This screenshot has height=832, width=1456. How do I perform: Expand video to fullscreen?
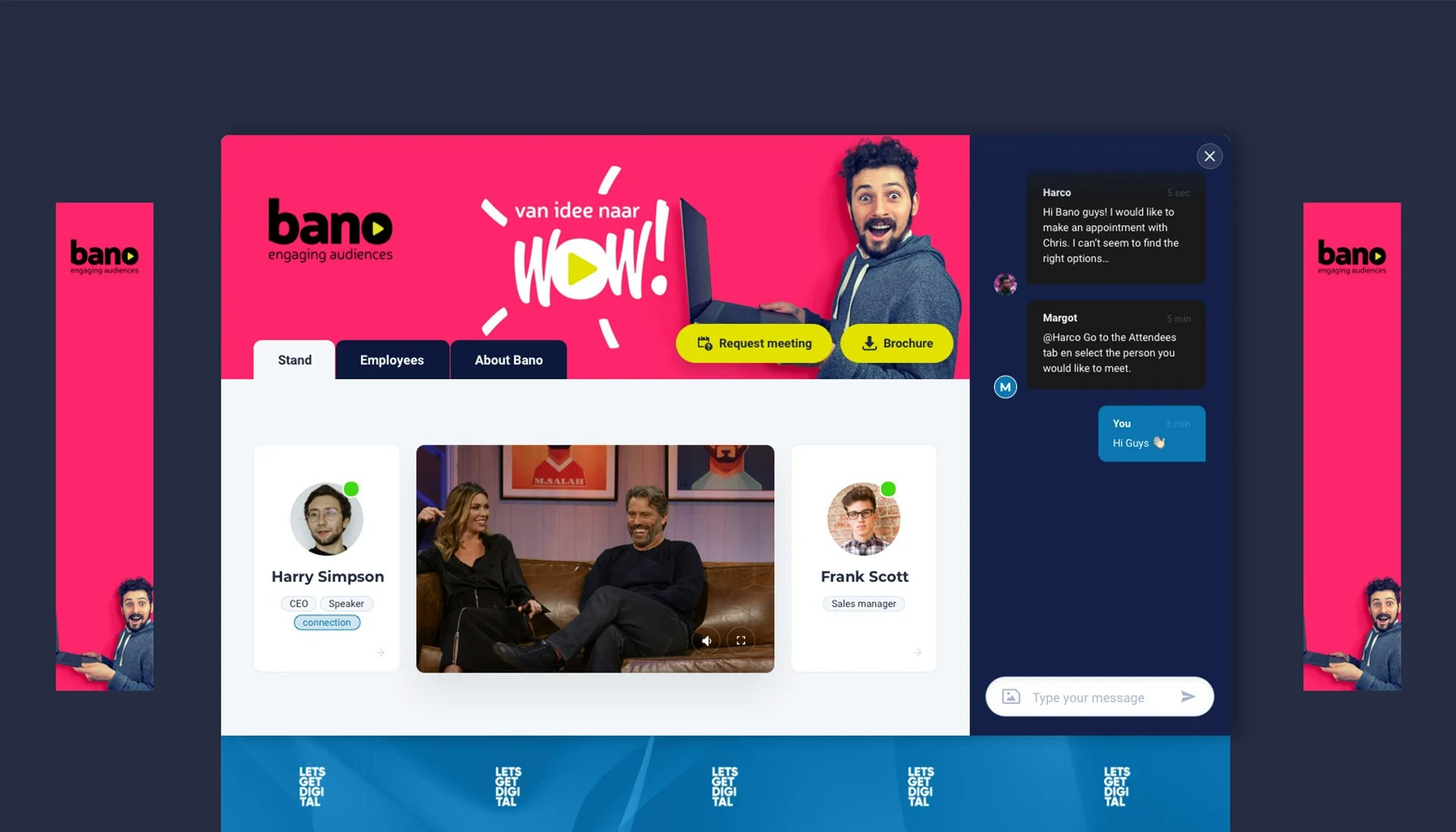[x=741, y=641]
